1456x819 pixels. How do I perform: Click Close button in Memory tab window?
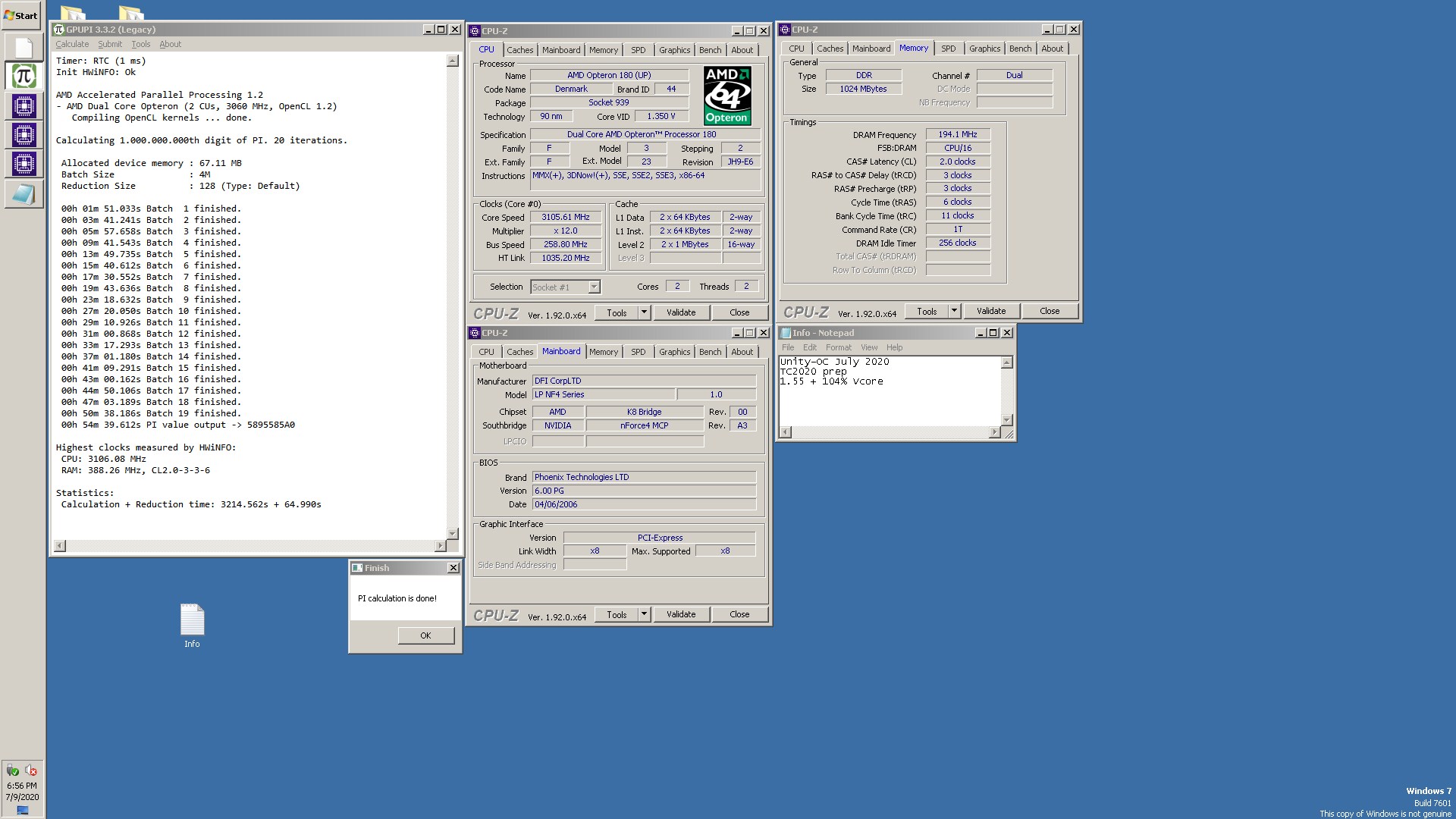pos(1050,311)
